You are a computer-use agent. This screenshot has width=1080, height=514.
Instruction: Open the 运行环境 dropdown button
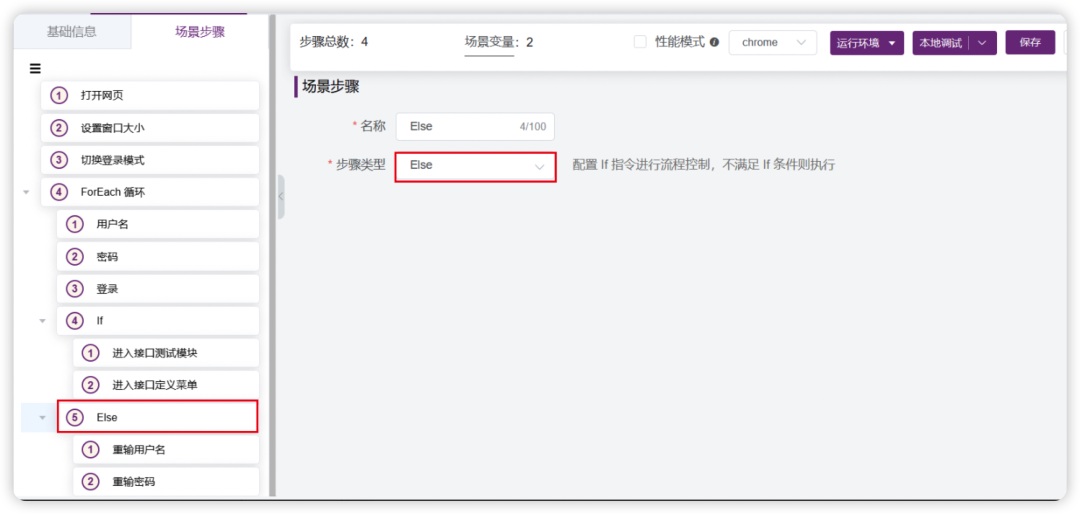[x=866, y=43]
